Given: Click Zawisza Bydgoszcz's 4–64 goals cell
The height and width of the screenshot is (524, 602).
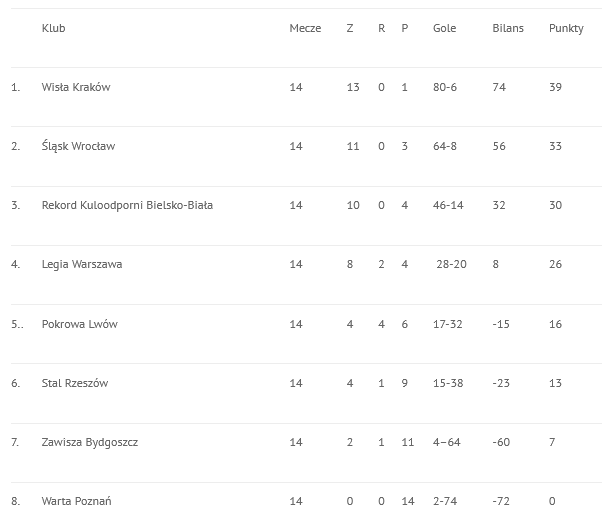Looking at the screenshot, I should tap(447, 442).
